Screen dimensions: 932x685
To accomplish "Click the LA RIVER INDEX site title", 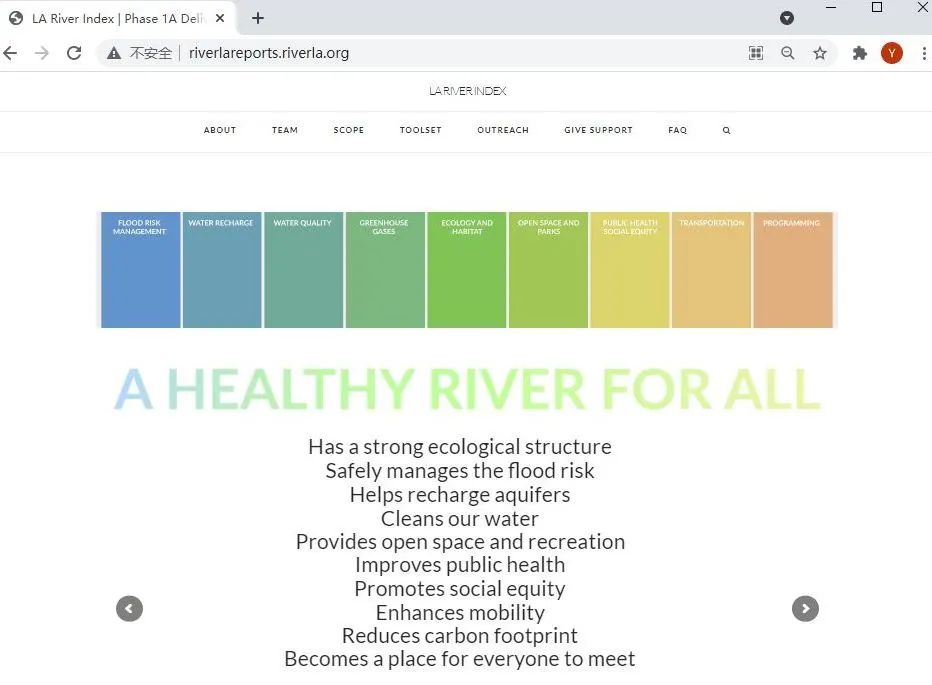I will (x=467, y=91).
